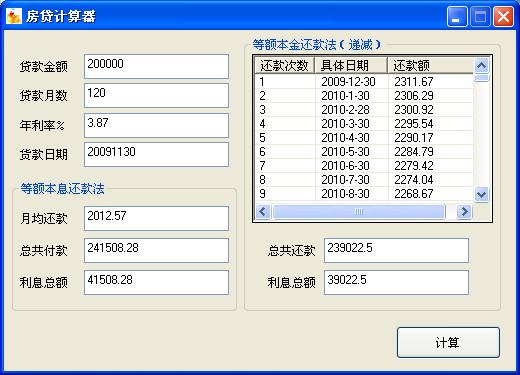Click the repayment amount 2311.67
Screen dimensions: 520x375
(x=414, y=82)
